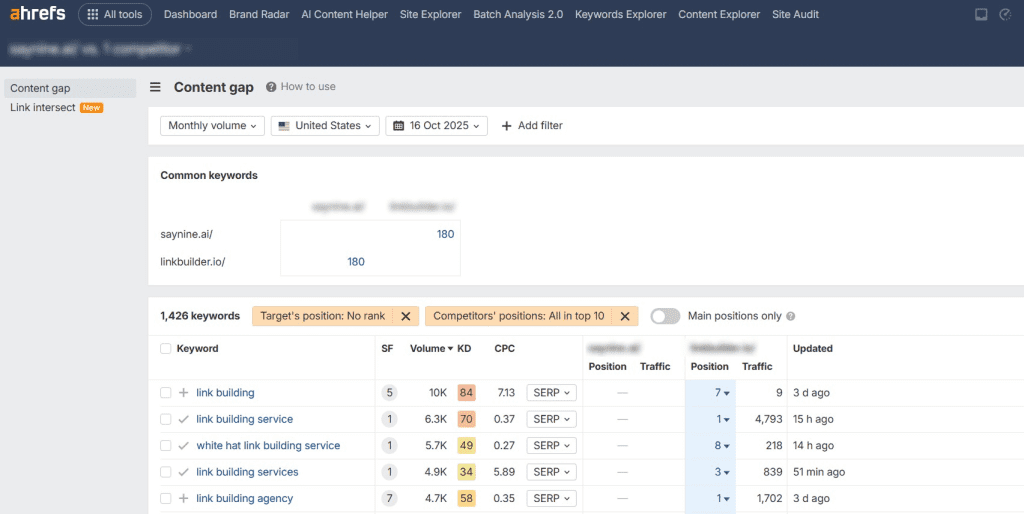Viewport: 1024px width, 514px height.
Task: Click KD 49 badge
Action: pyautogui.click(x=466, y=445)
